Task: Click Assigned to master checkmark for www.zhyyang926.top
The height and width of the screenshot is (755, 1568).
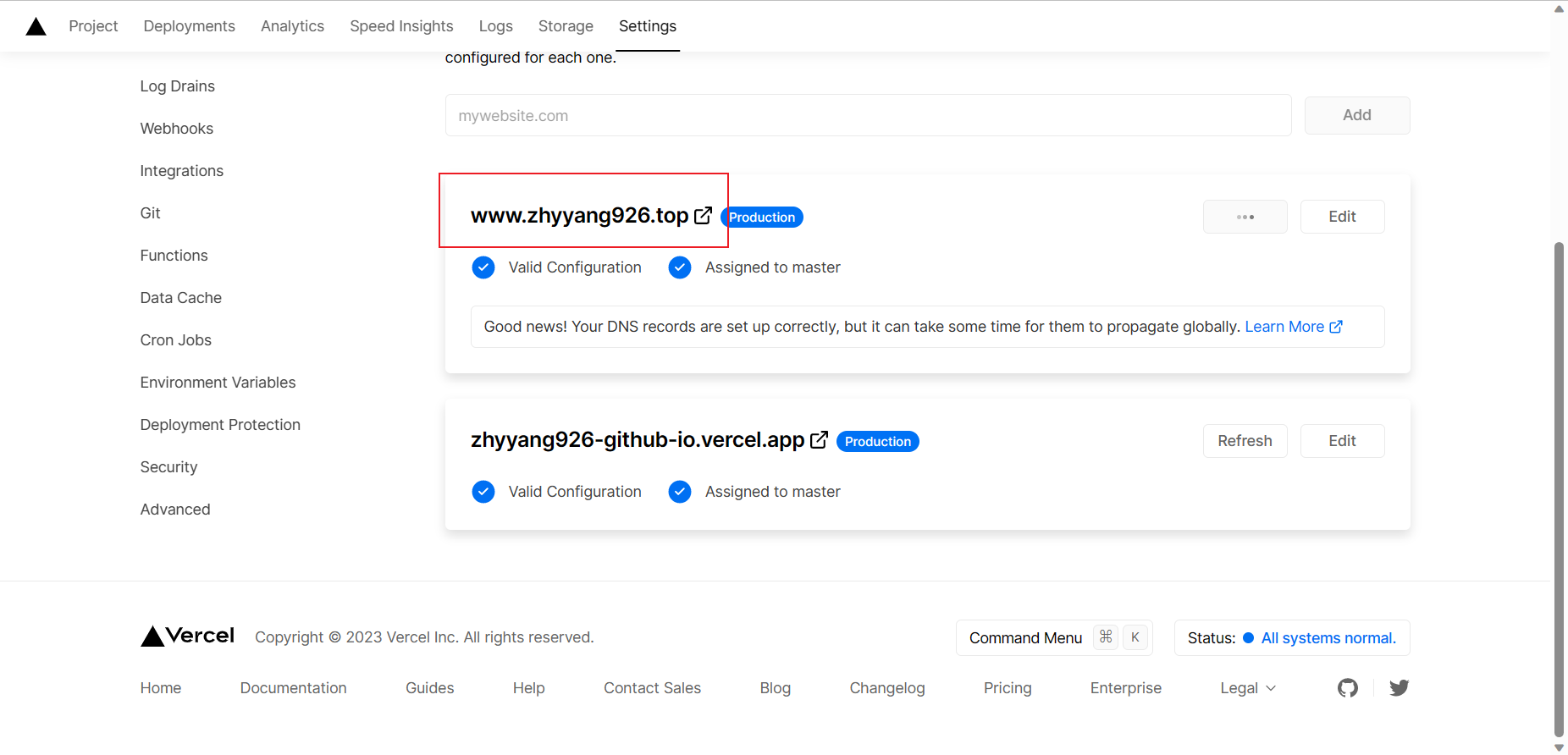Action: click(x=680, y=267)
